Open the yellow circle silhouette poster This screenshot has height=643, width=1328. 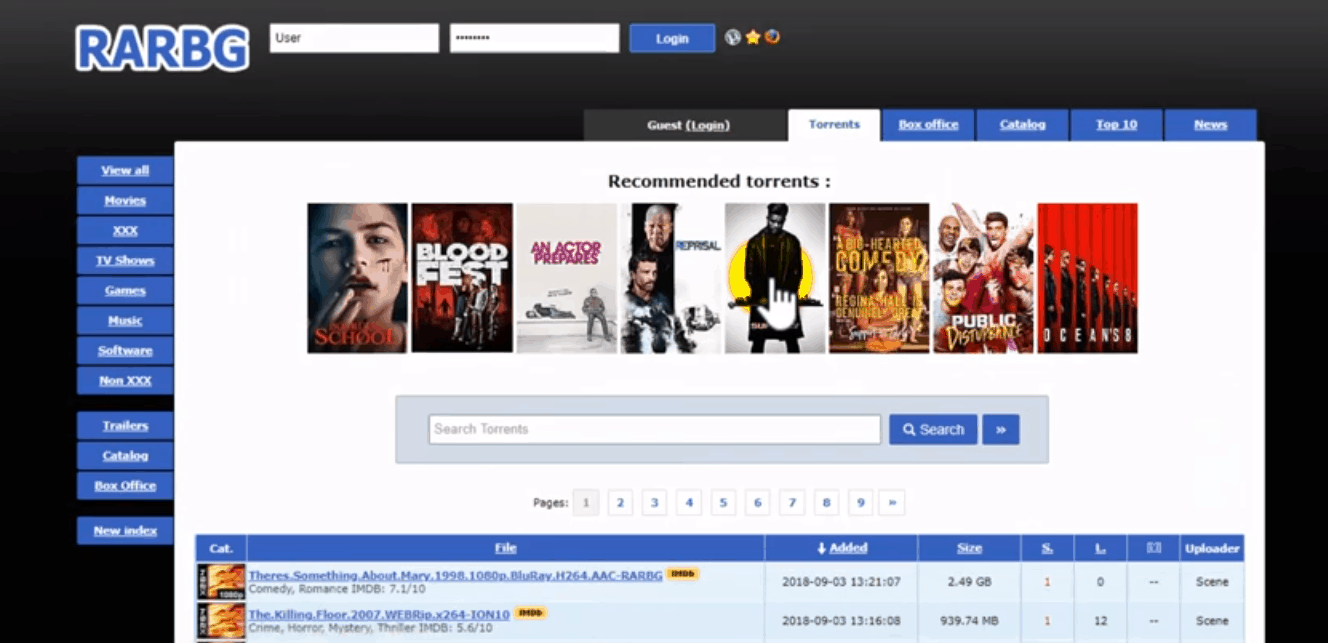click(775, 278)
